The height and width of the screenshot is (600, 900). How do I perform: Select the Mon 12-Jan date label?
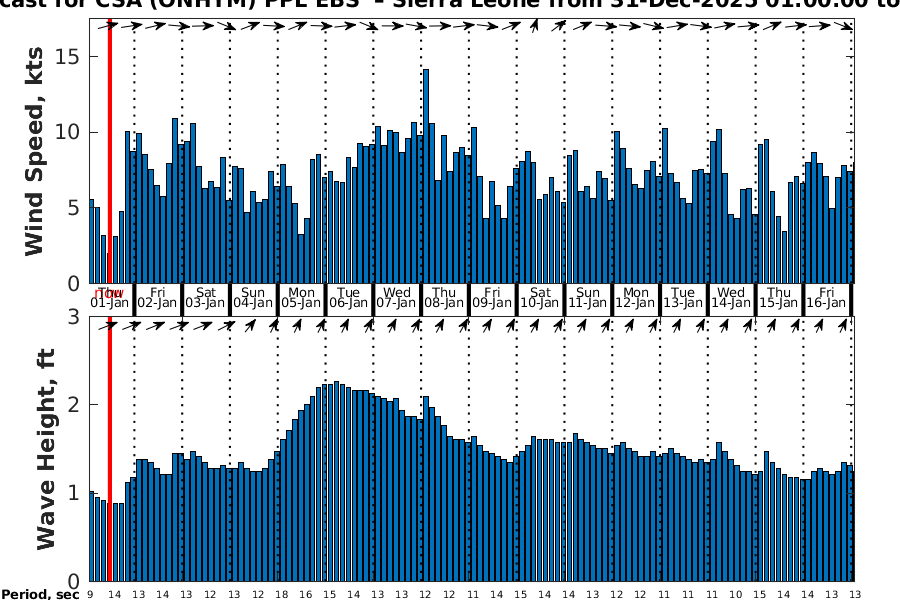coord(636,297)
